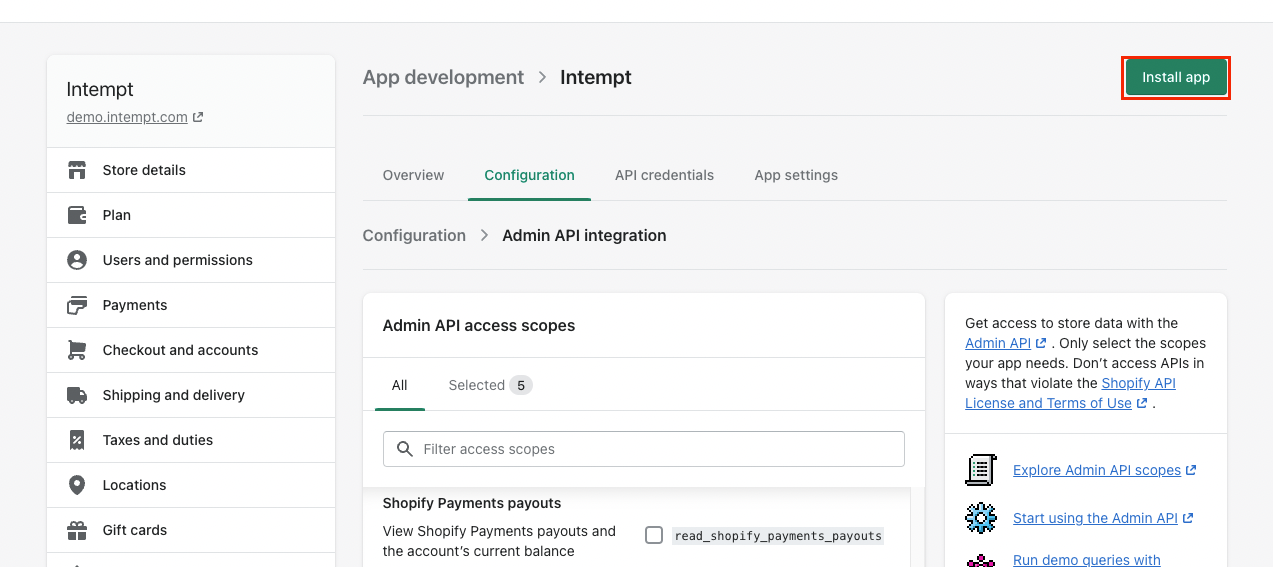
Task: Enable read_shopify_payments_payouts checkbox
Action: click(x=654, y=535)
